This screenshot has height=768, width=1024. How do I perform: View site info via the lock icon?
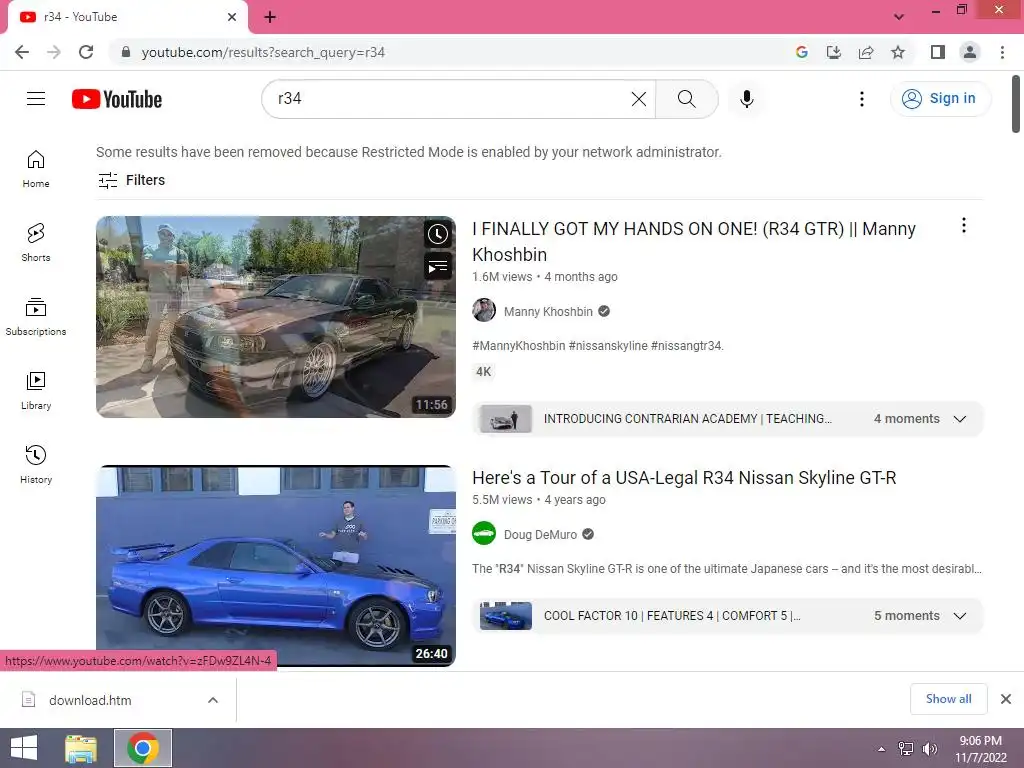coord(126,52)
